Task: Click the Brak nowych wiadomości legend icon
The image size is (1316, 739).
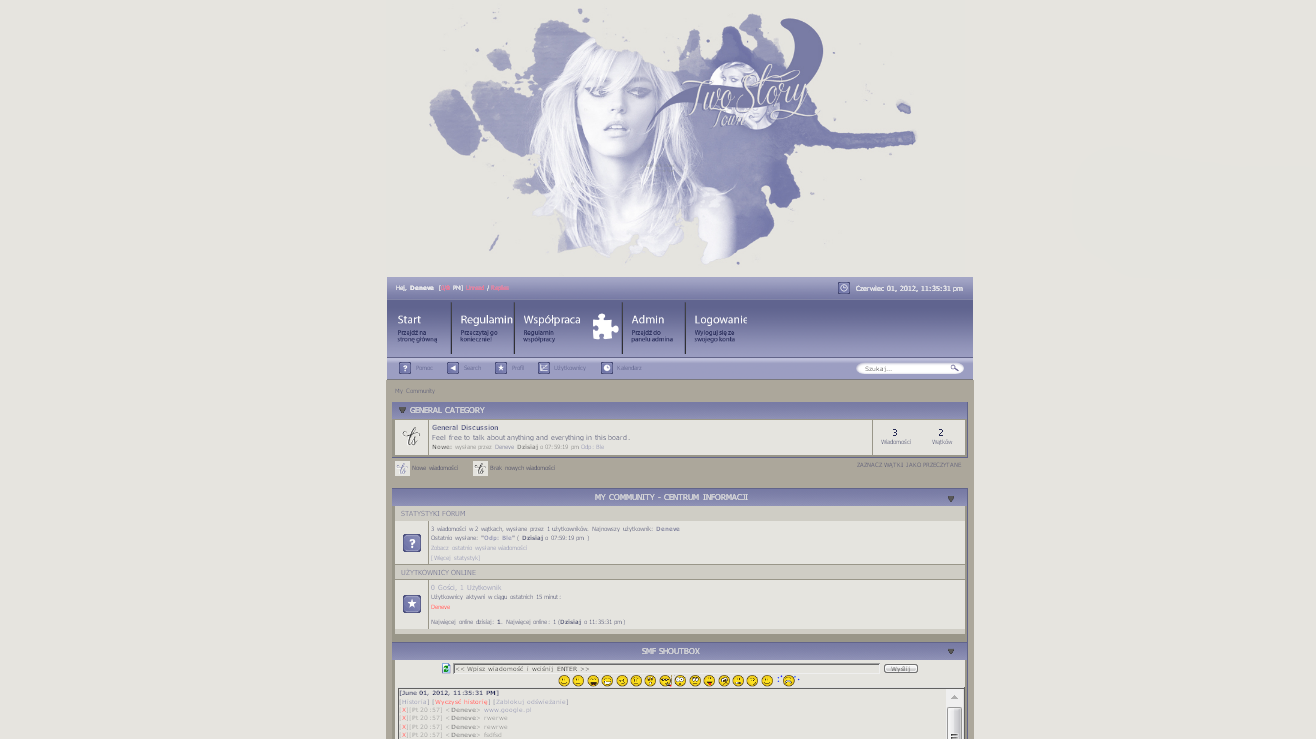Action: click(x=480, y=468)
